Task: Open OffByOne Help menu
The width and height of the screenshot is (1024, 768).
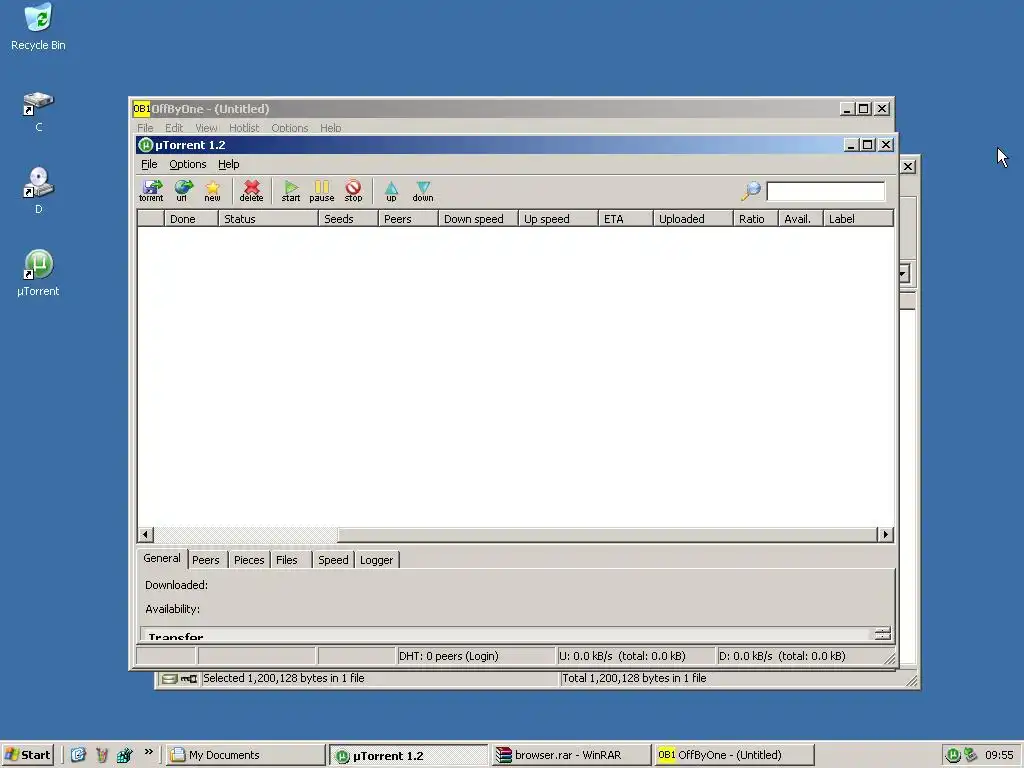Action: coord(330,128)
